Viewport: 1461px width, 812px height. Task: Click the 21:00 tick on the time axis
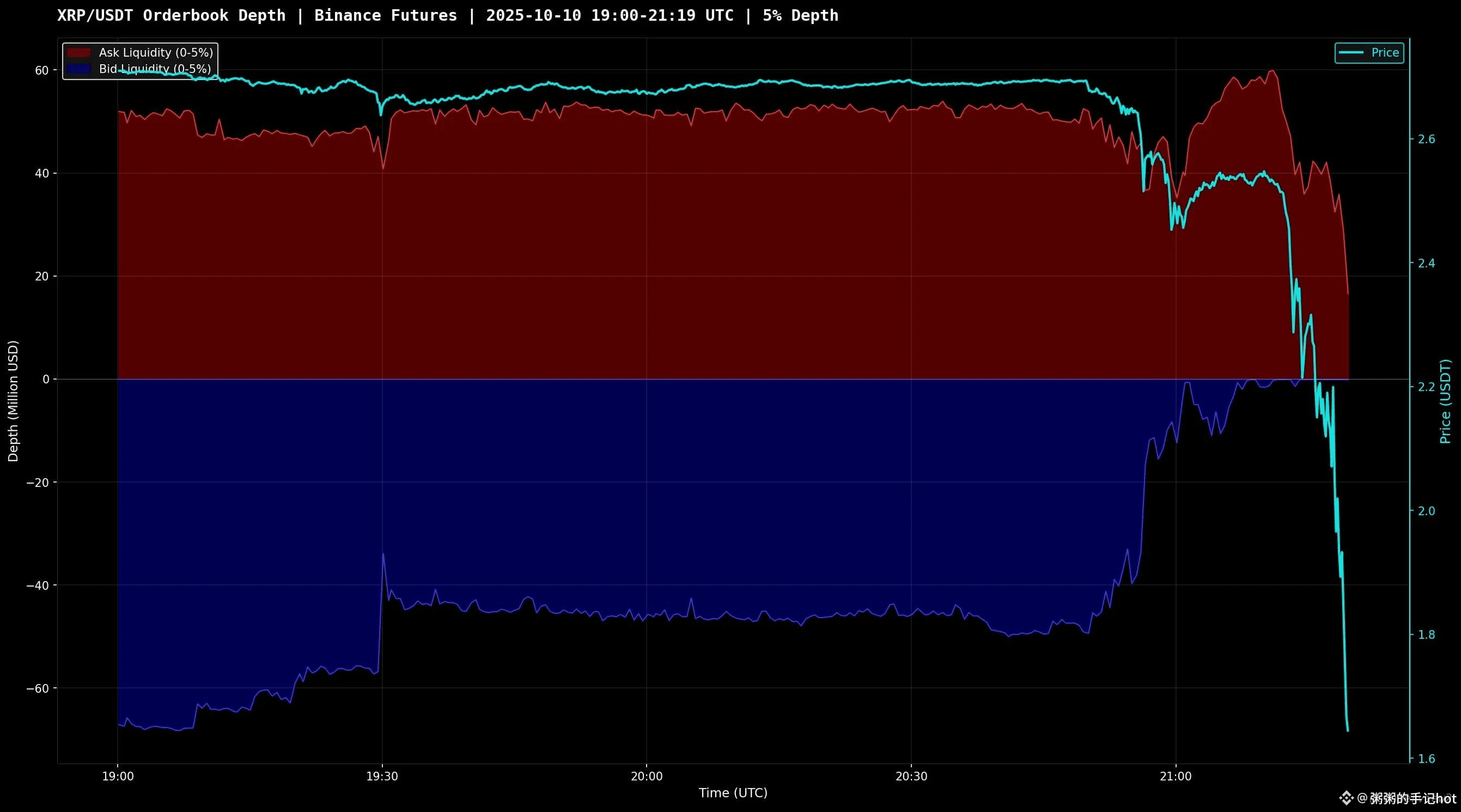click(x=1176, y=776)
